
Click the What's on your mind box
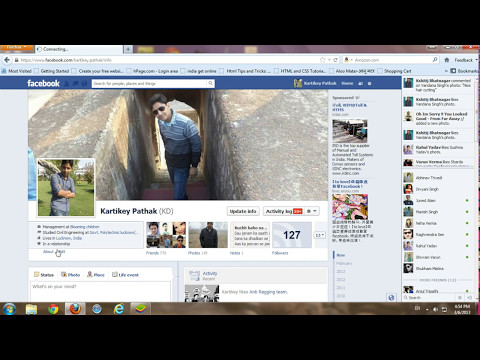point(100,292)
